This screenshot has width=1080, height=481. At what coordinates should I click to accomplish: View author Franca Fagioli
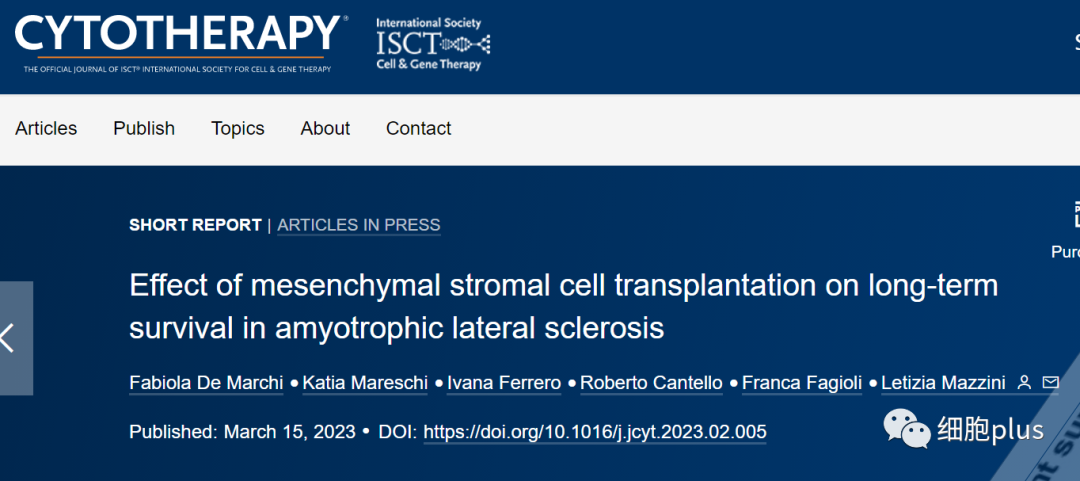[x=802, y=382]
